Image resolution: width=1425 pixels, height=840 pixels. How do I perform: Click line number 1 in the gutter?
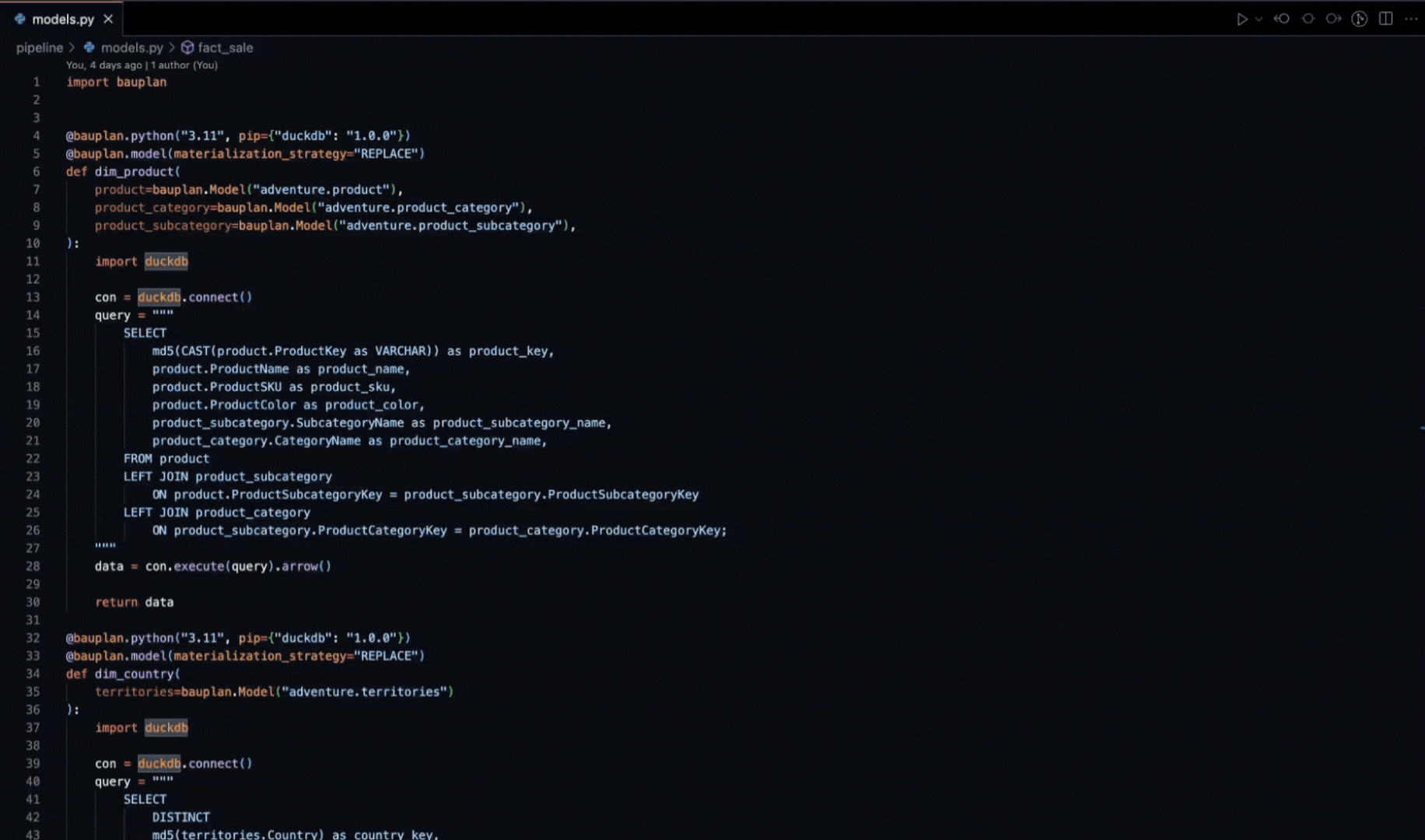(x=36, y=82)
